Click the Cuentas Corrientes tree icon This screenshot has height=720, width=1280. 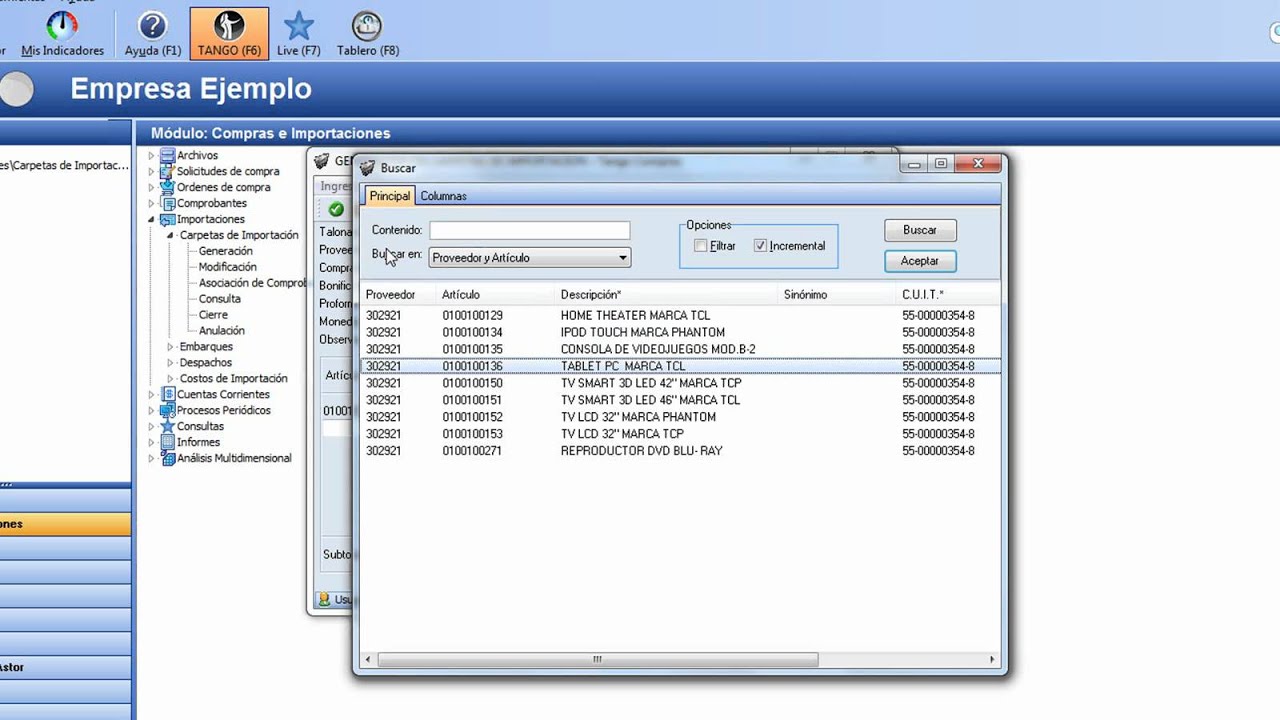(168, 394)
